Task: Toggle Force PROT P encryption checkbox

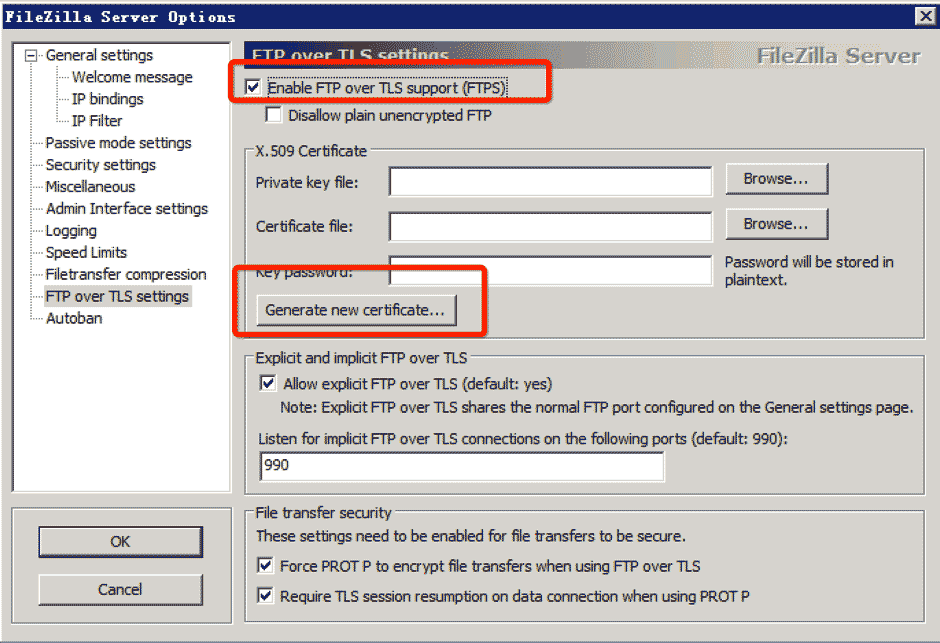Action: [x=265, y=565]
